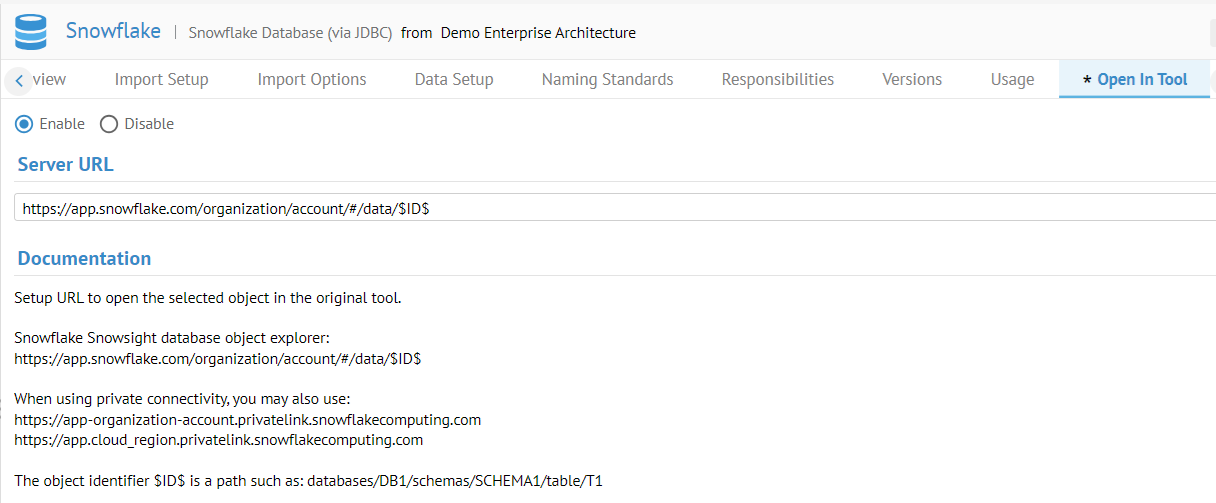Switch to the Import Setup tab

pos(161,80)
